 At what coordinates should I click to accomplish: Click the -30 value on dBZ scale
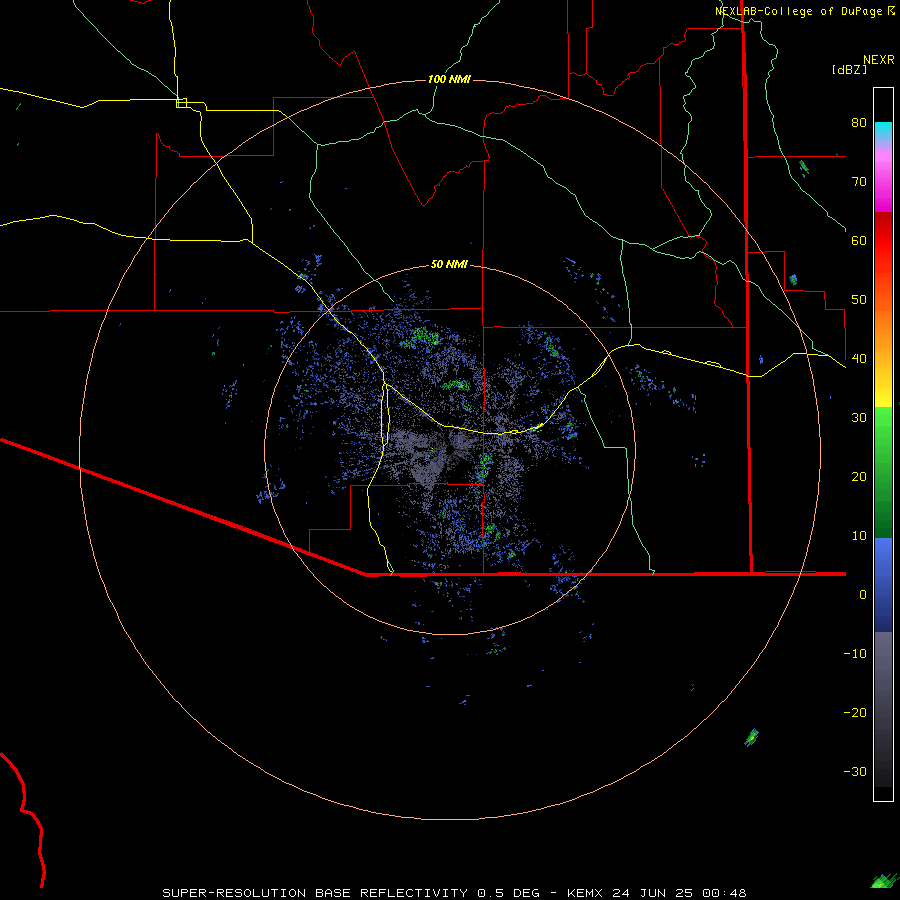tap(855, 772)
